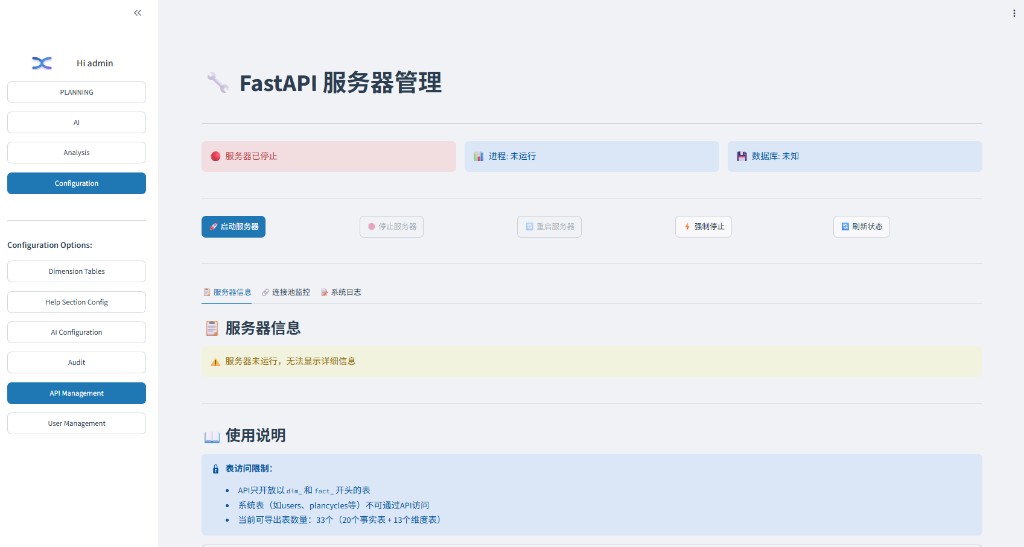Start the server with the rocket button

click(x=233, y=227)
